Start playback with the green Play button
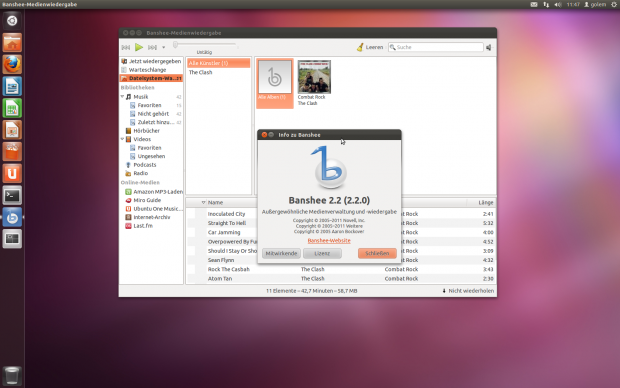This screenshot has width=620, height=388. [x=139, y=47]
